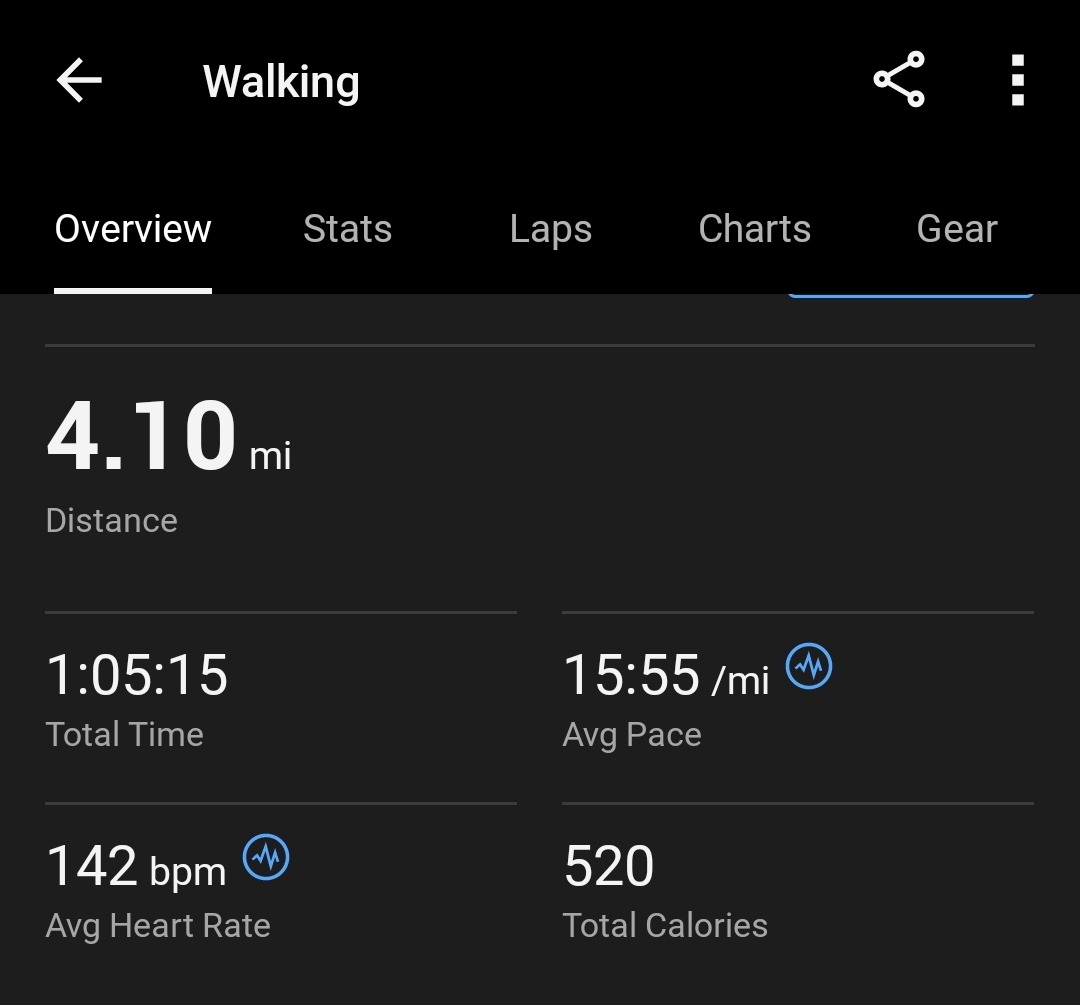Open the Laps tab
The image size is (1080, 1005).
pyautogui.click(x=550, y=229)
